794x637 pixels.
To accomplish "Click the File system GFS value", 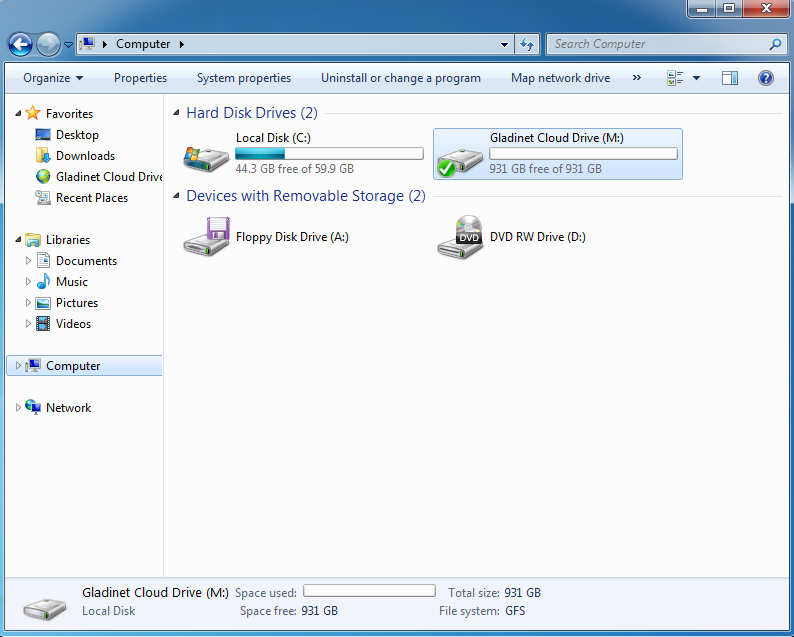I will (515, 611).
